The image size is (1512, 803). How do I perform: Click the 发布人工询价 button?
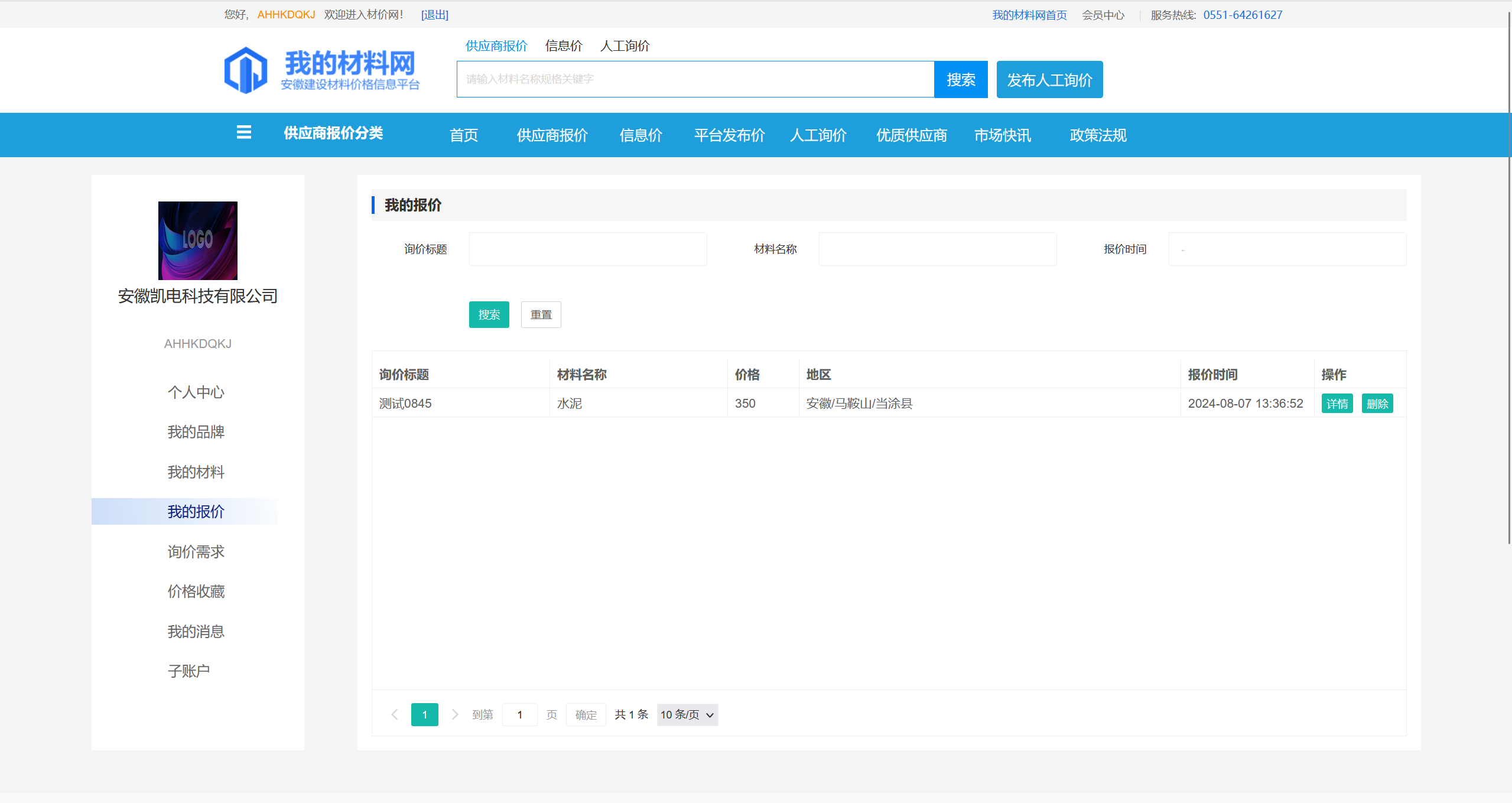click(x=1049, y=80)
